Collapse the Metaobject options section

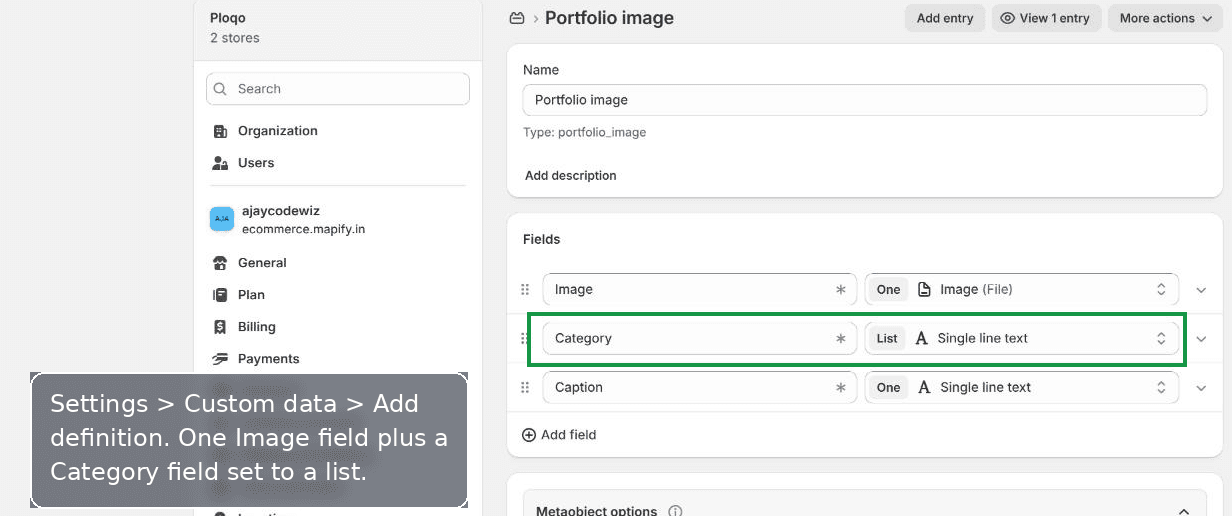tap(1185, 511)
